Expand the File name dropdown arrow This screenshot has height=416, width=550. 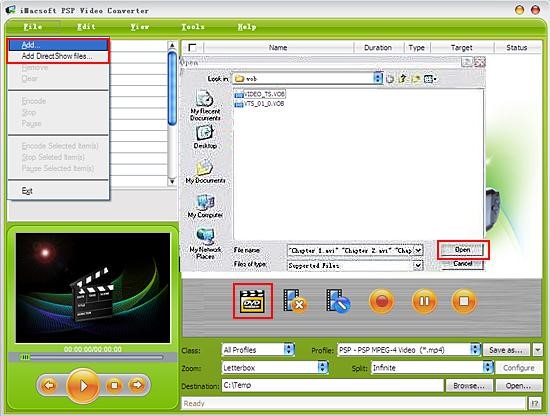click(x=418, y=250)
